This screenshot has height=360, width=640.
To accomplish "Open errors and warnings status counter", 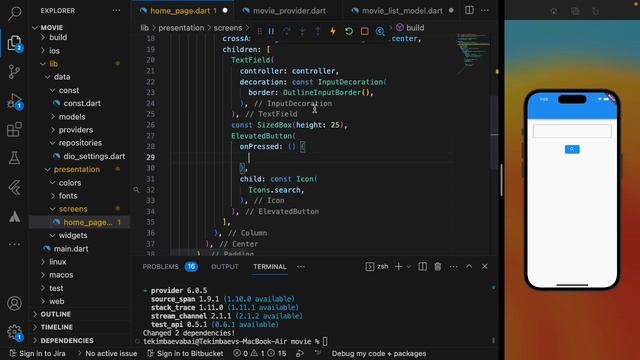I will pos(260,353).
